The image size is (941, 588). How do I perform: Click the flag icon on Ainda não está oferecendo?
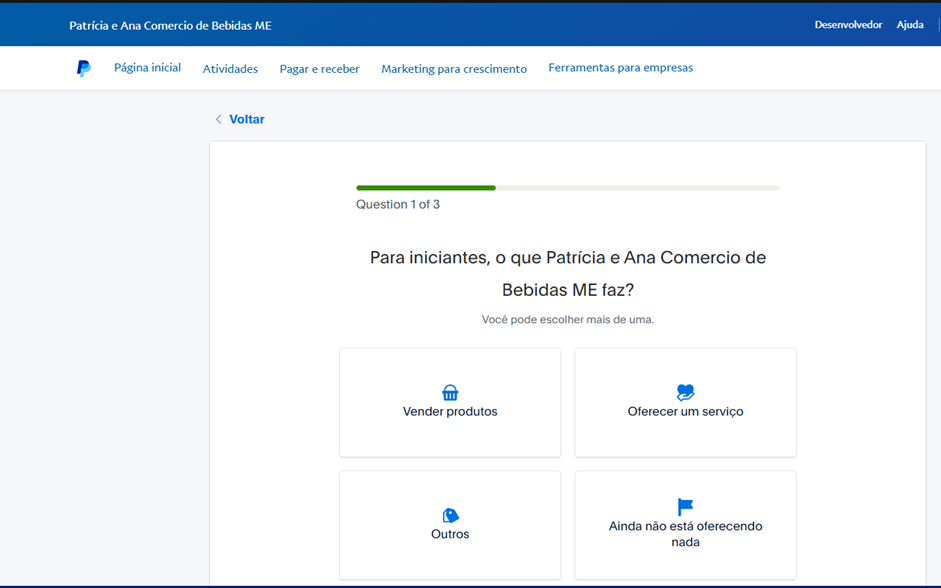[685, 507]
